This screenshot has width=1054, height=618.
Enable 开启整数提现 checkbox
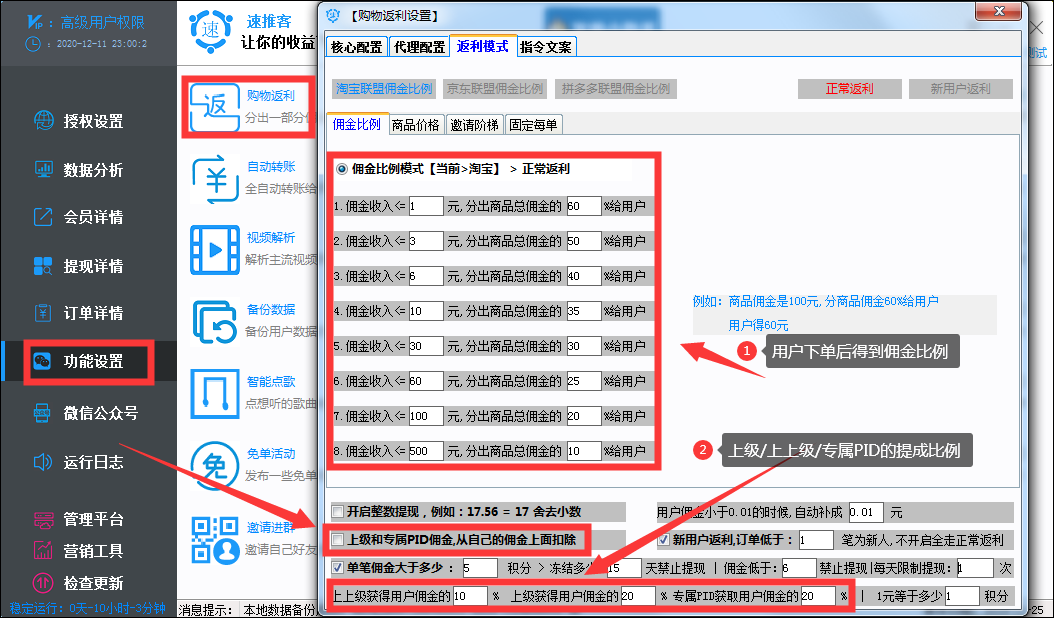[337, 512]
